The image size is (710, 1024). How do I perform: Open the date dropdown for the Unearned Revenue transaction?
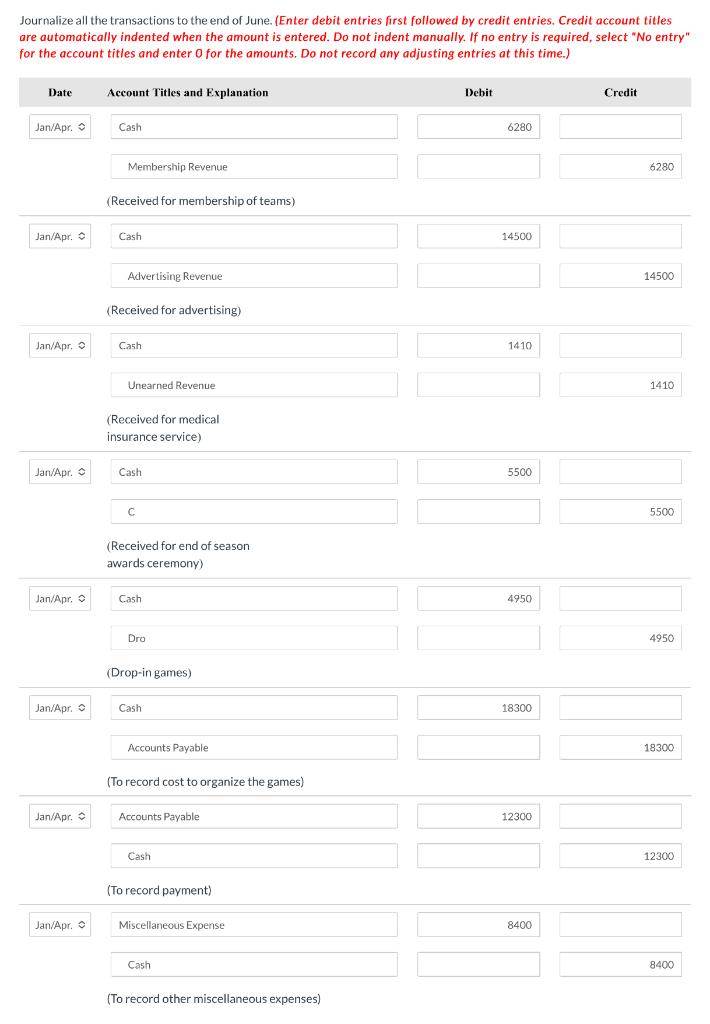[60, 345]
